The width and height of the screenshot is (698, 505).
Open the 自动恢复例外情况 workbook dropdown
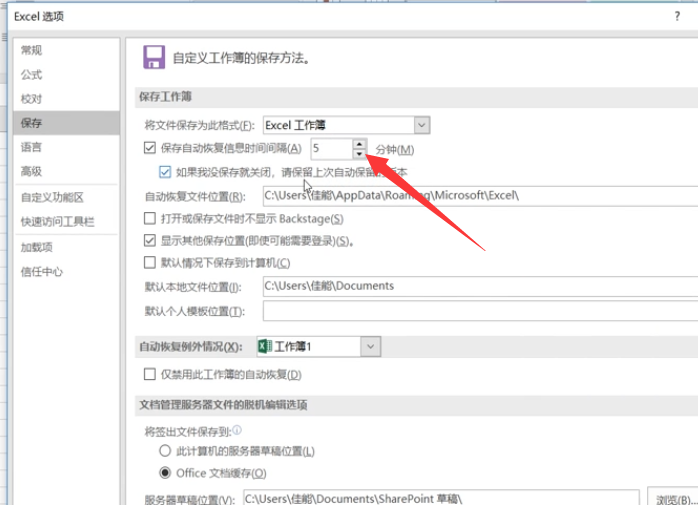370,346
